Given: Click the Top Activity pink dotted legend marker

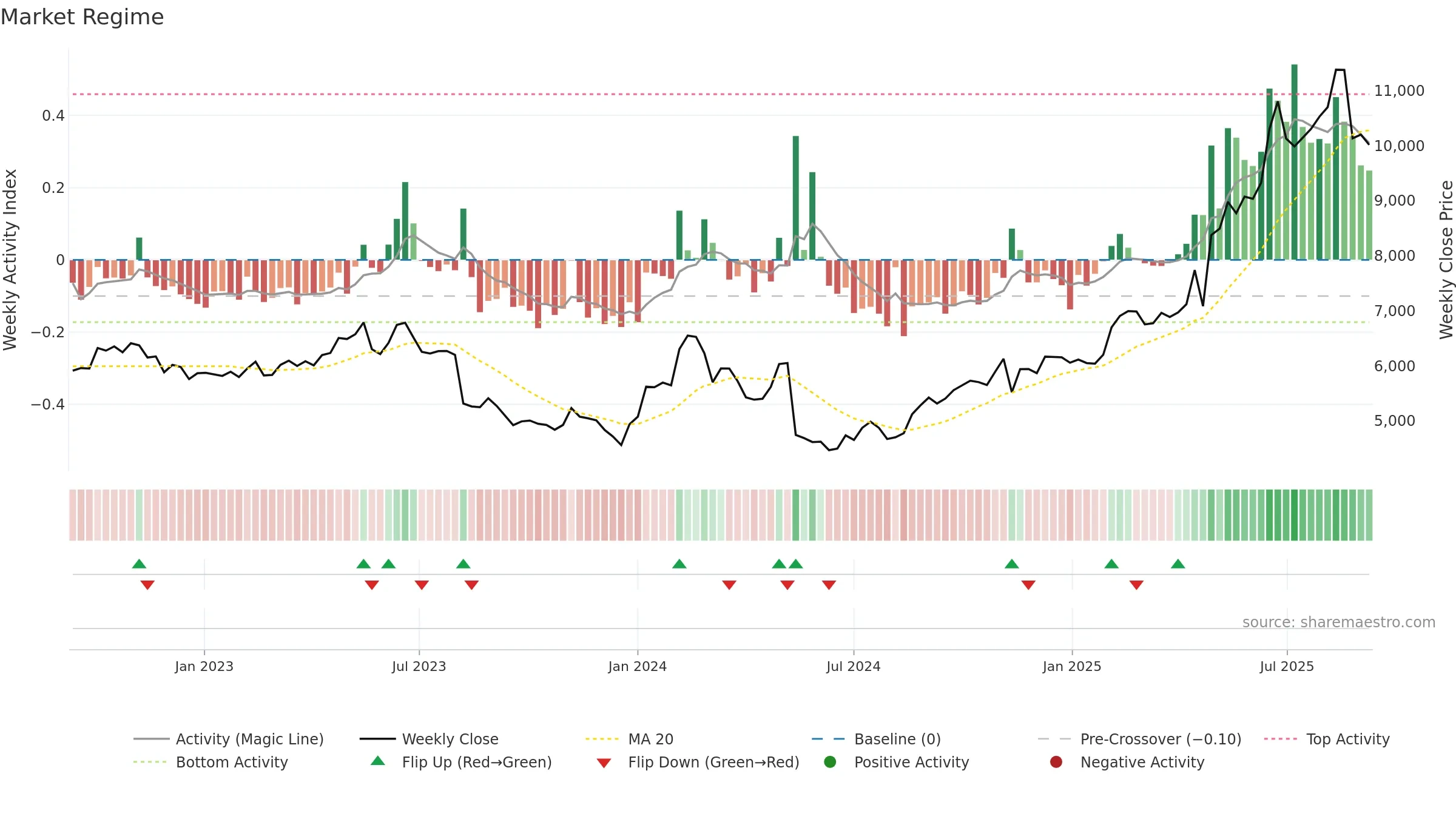Looking at the screenshot, I should 1281,739.
